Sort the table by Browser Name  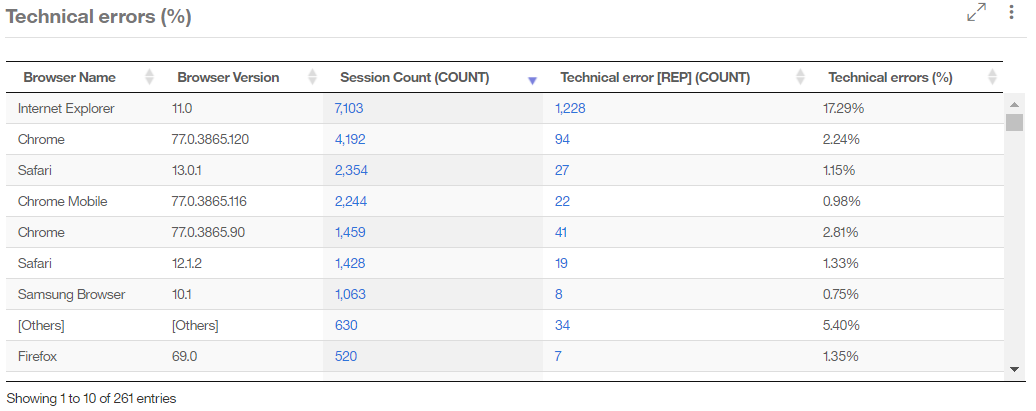pyautogui.click(x=150, y=77)
